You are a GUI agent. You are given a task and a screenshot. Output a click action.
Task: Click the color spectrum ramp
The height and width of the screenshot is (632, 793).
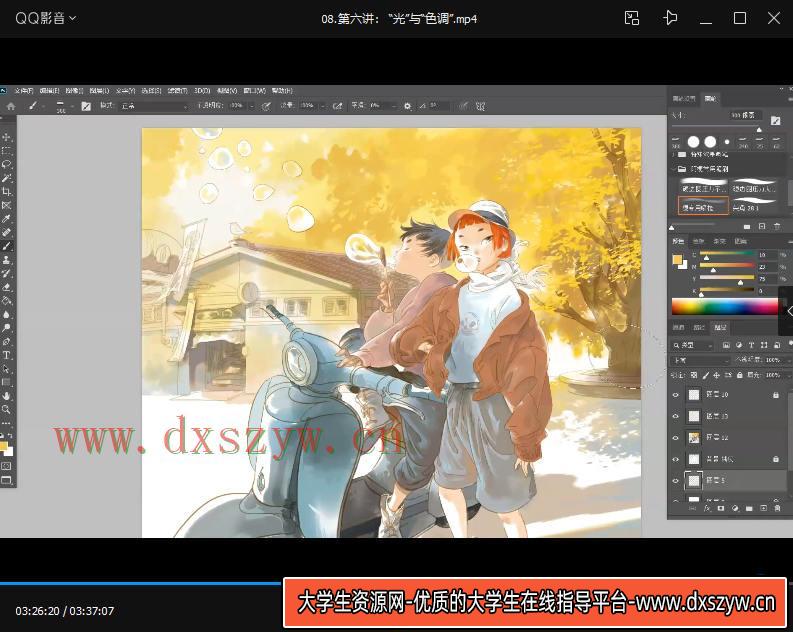coord(725,306)
